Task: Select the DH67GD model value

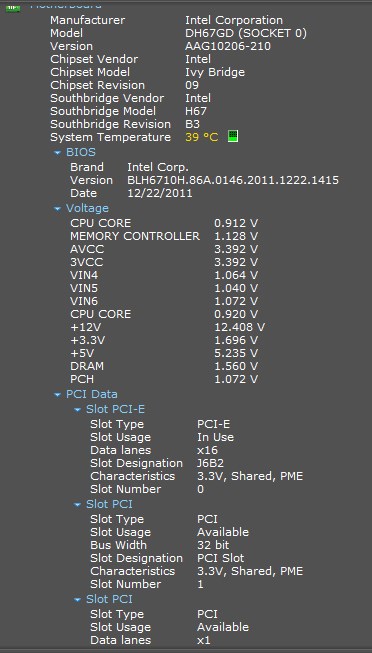Action: coord(246,33)
